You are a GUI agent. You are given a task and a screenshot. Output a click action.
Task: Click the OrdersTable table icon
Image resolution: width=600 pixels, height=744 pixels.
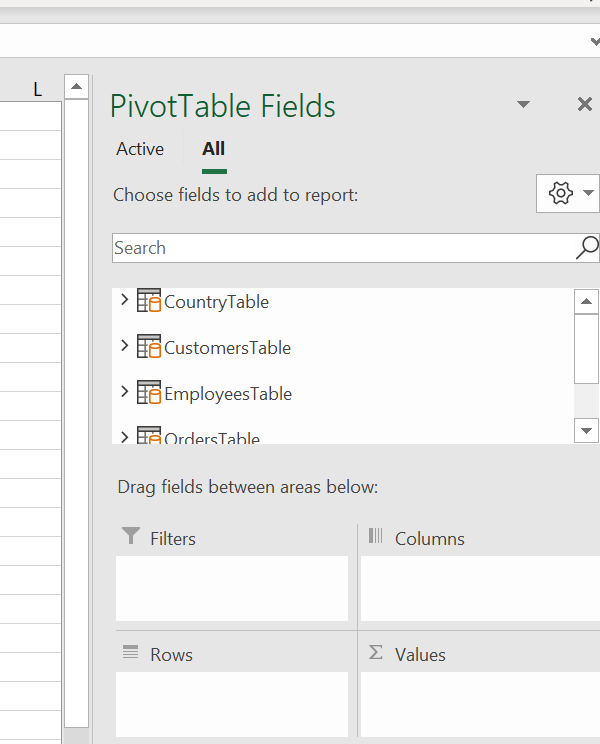click(x=148, y=436)
